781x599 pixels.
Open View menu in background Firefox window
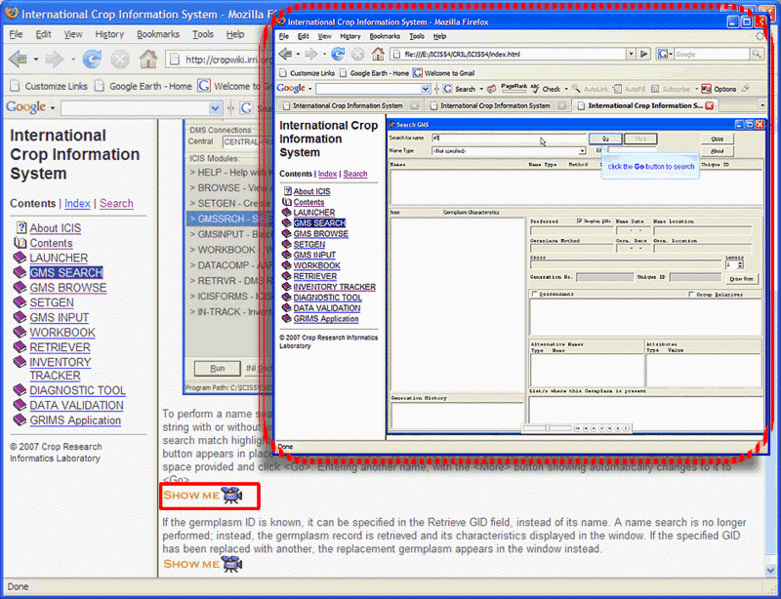pyautogui.click(x=73, y=34)
